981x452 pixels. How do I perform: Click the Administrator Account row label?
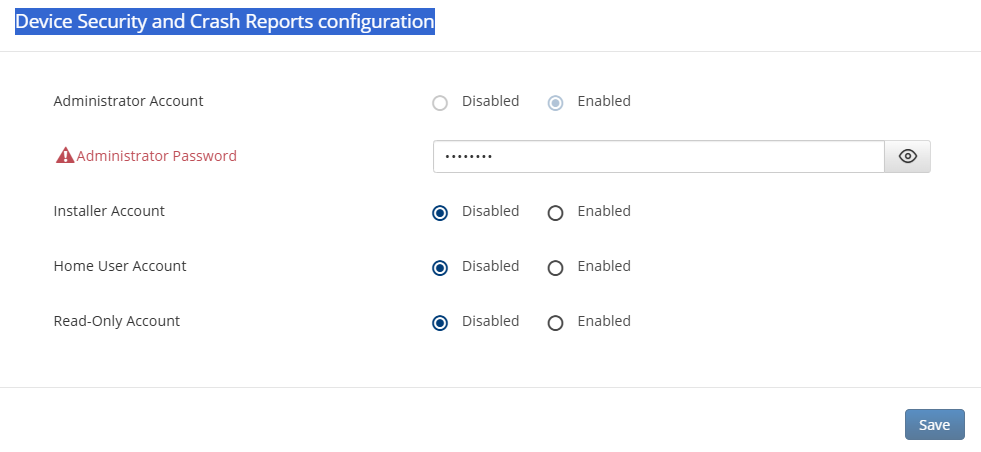pyautogui.click(x=128, y=101)
